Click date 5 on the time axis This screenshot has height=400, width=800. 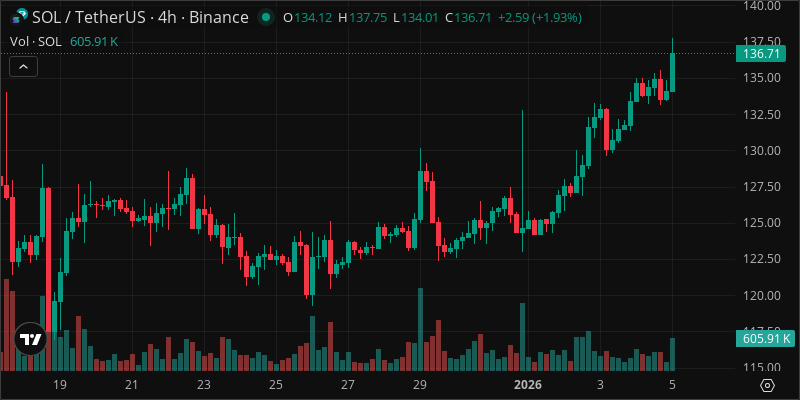[672, 384]
